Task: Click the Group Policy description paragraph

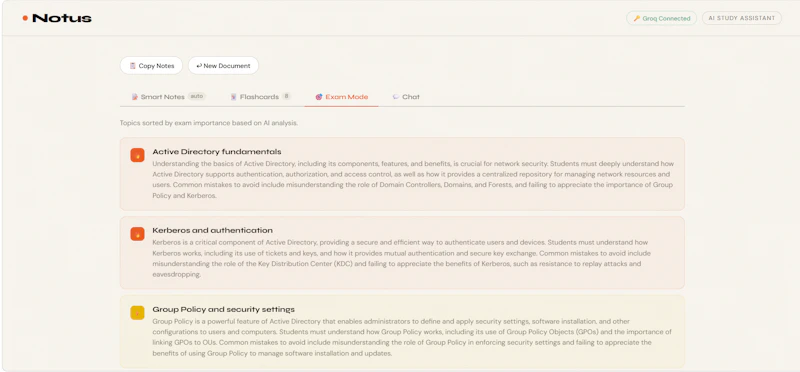Action: 412,337
